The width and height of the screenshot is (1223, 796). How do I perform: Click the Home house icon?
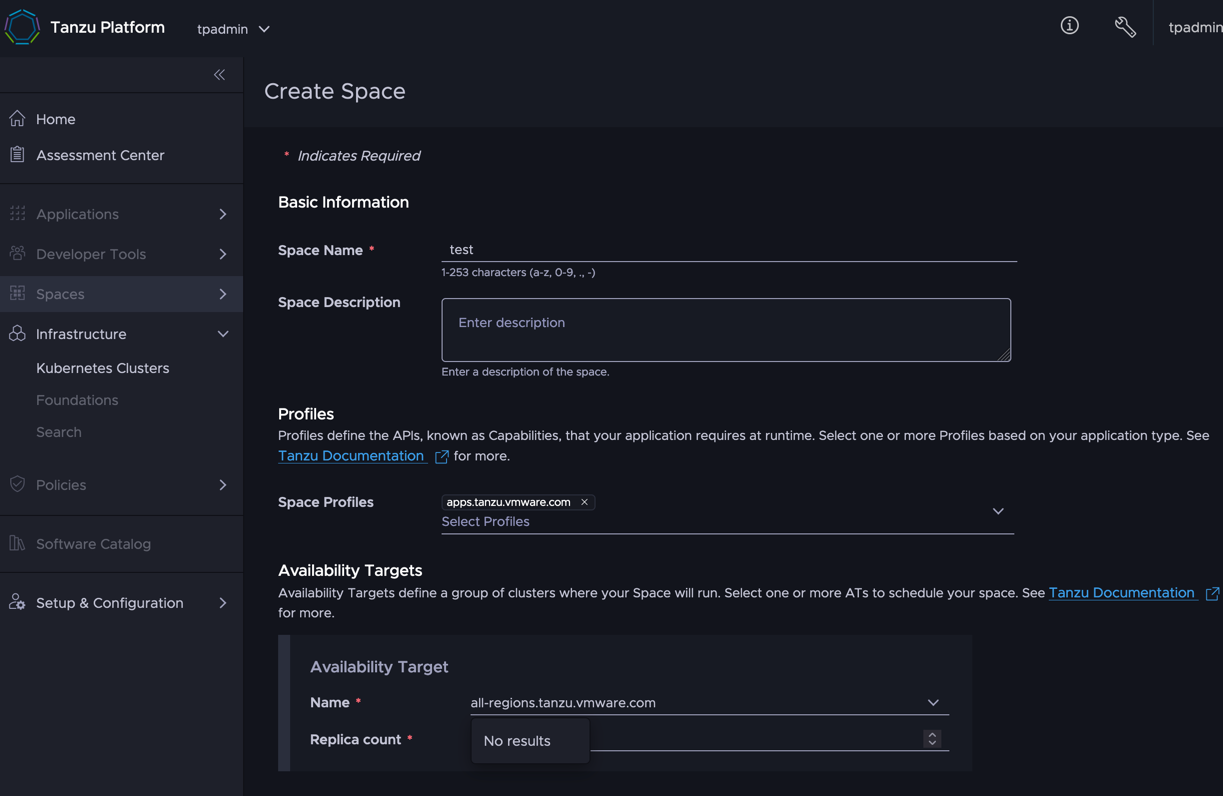(17, 118)
